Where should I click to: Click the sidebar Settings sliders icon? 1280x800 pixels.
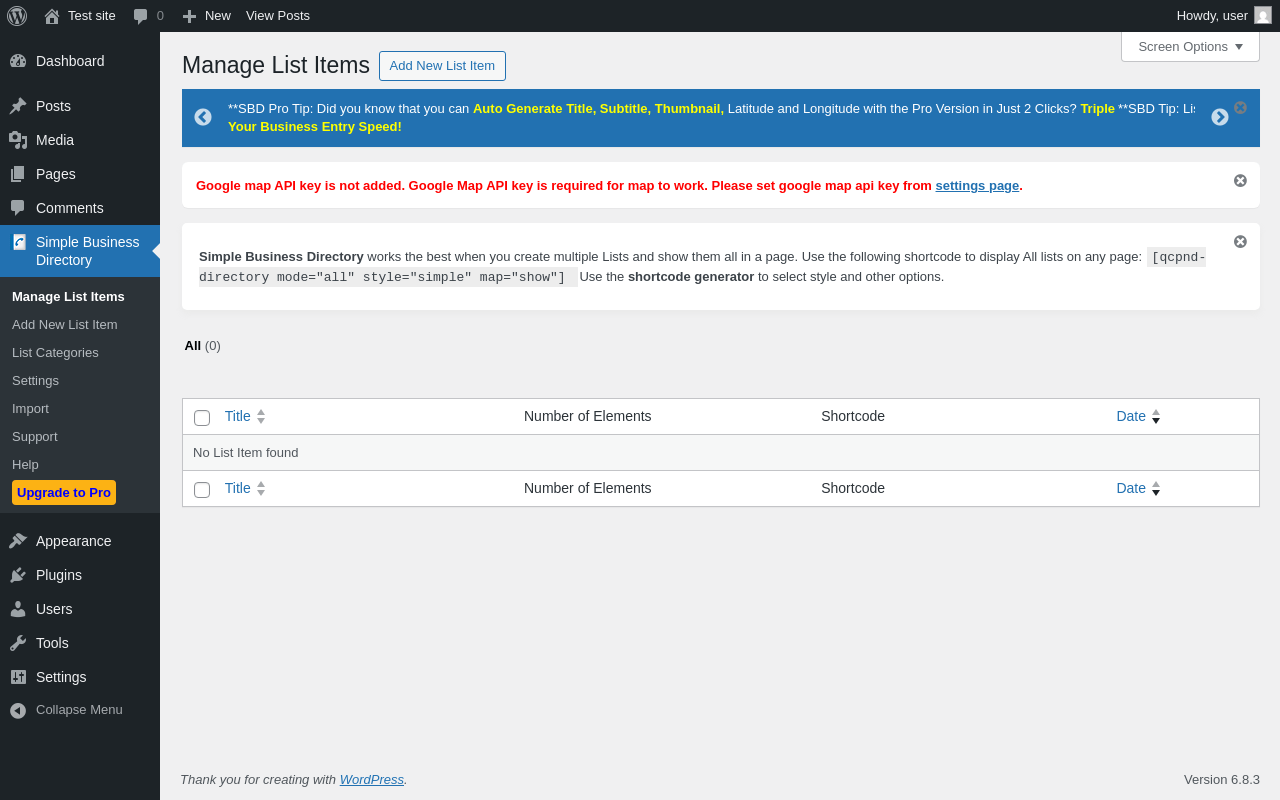(18, 677)
